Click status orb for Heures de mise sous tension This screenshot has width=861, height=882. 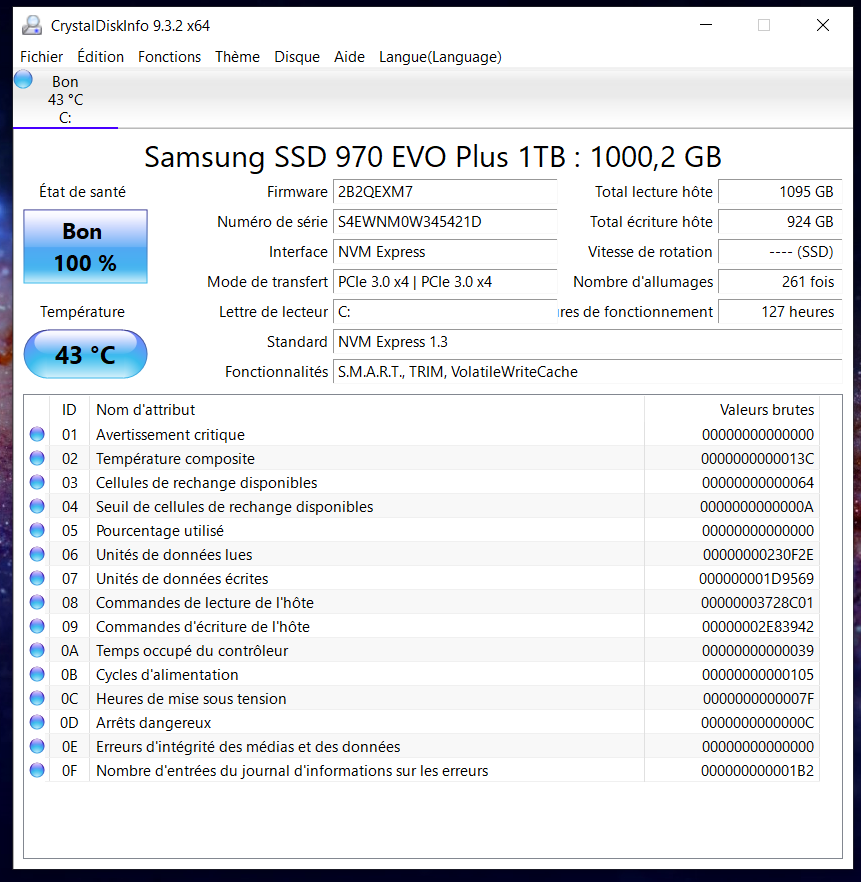[x=37, y=698]
